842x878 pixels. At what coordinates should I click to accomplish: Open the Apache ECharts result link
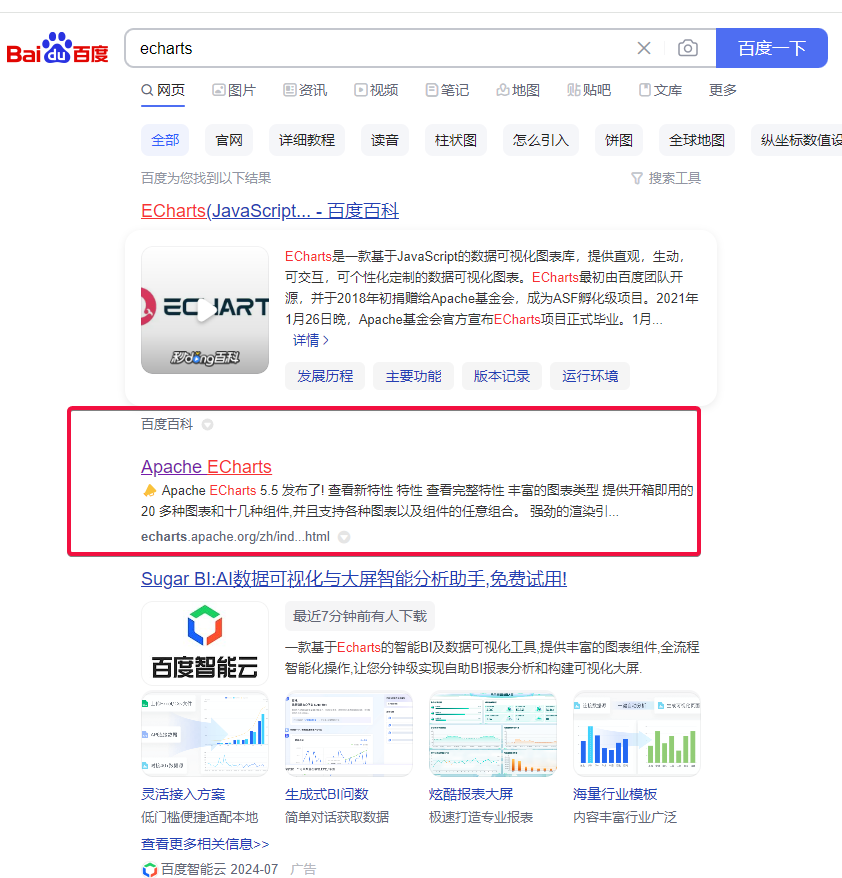click(x=206, y=467)
